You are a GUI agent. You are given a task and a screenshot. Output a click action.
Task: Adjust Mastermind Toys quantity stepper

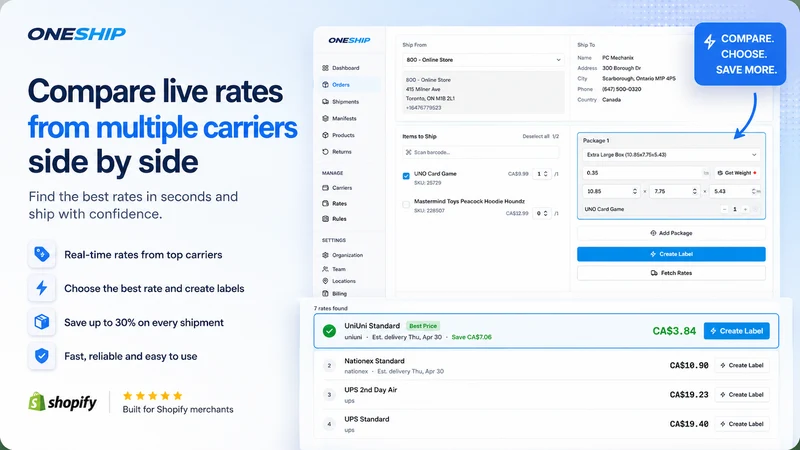(545, 213)
